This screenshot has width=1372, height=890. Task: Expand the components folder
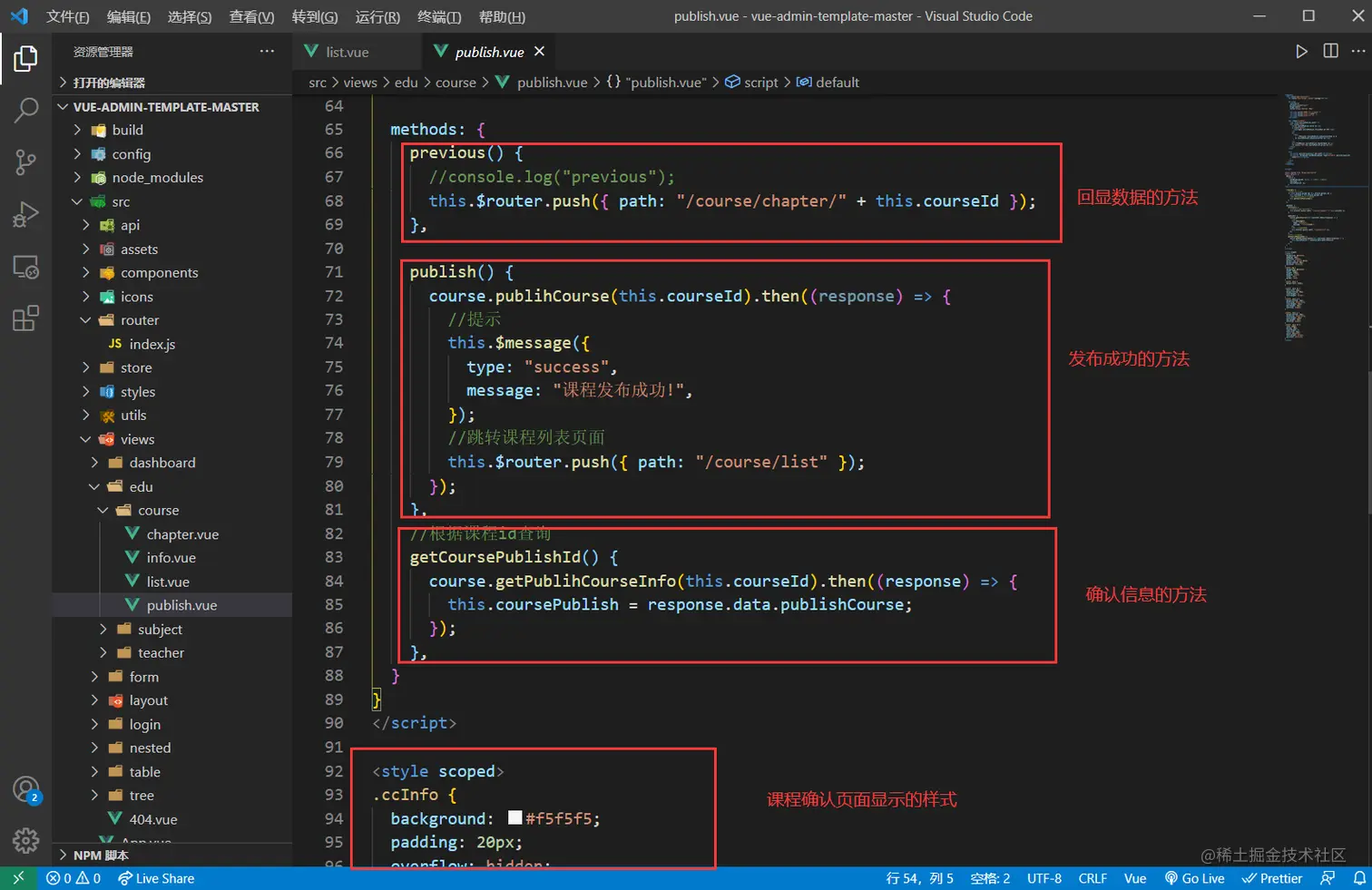172,273
